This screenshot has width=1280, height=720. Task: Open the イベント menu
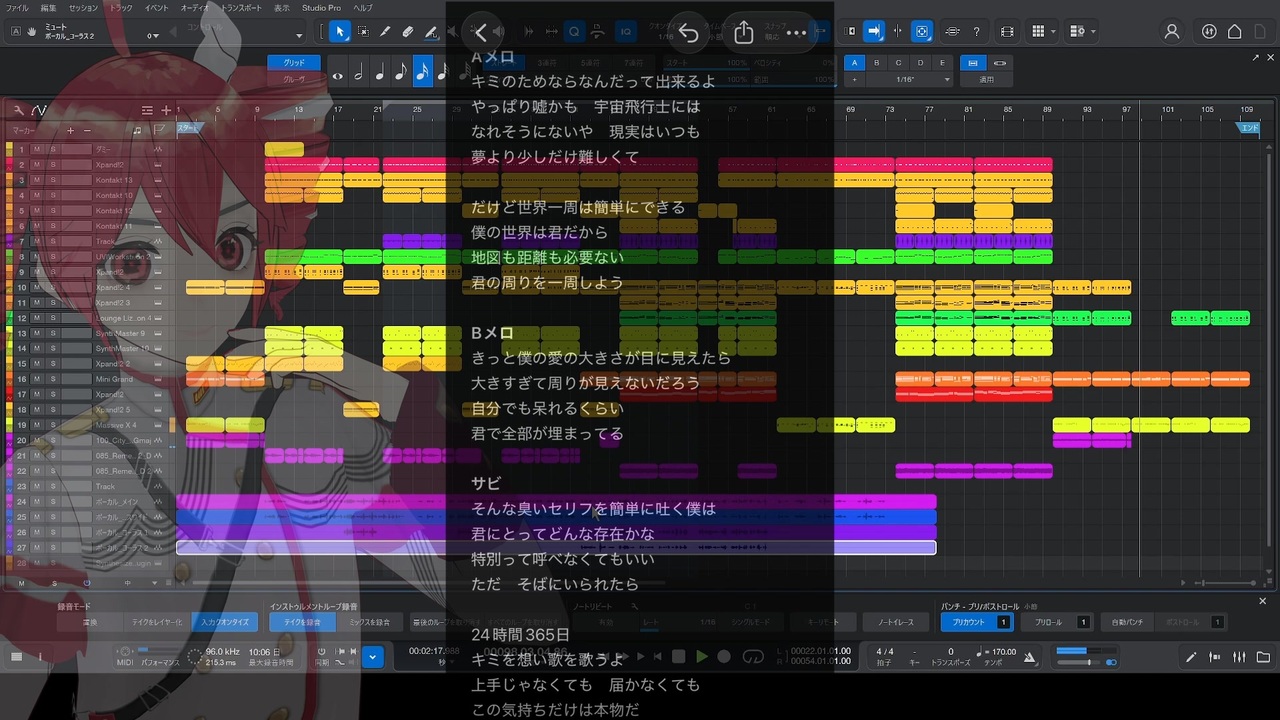(x=157, y=7)
